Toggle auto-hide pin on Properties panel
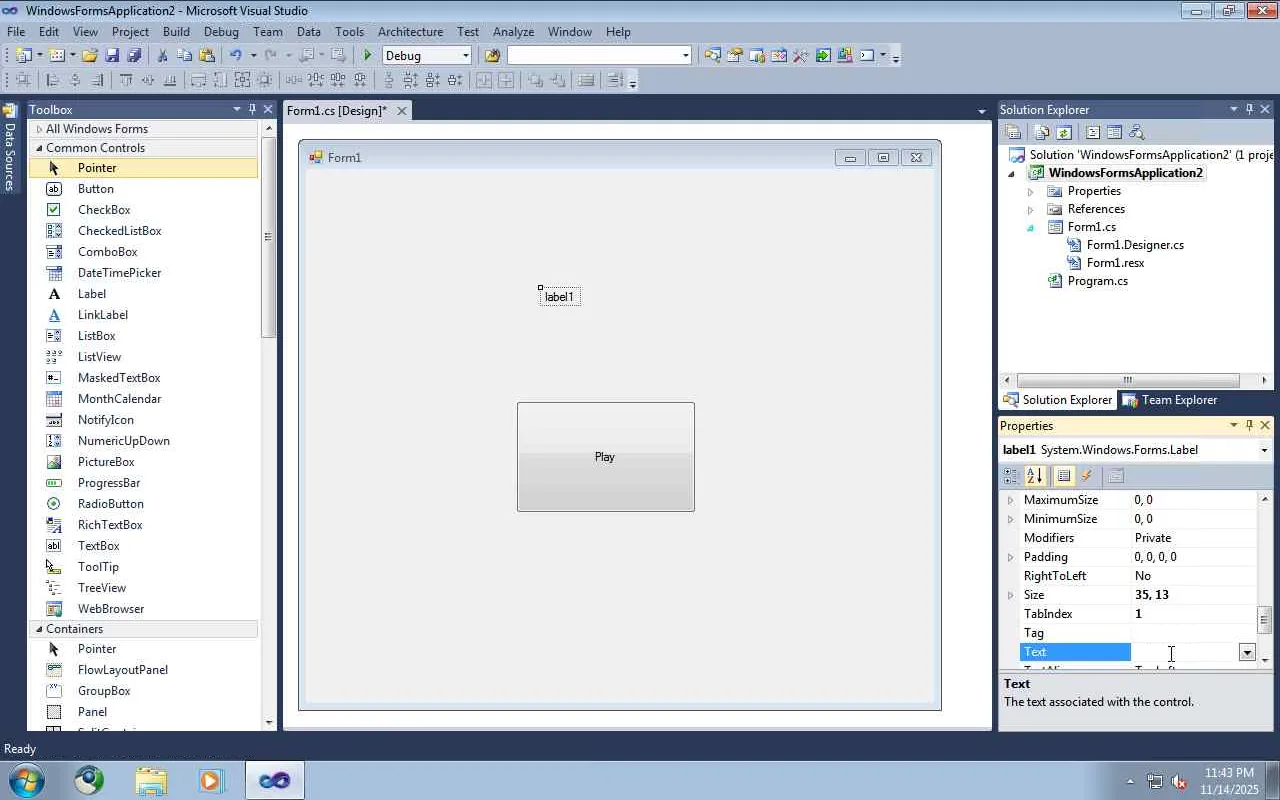1280x800 pixels. [1249, 425]
